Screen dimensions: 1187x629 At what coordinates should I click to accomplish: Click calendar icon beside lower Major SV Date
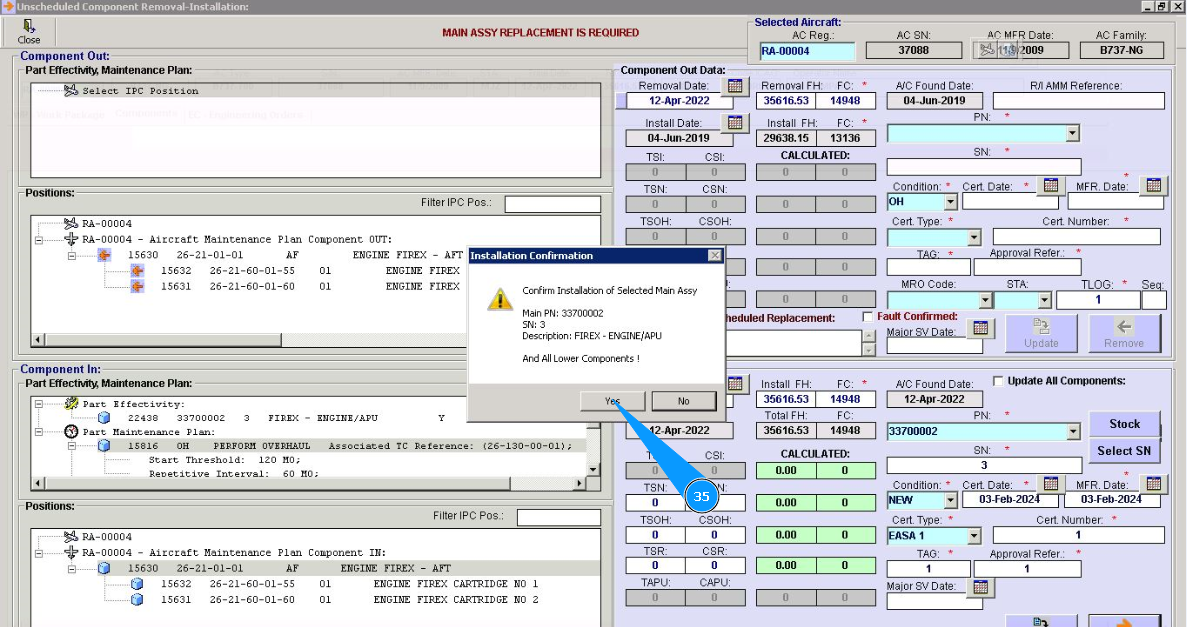pos(980,587)
